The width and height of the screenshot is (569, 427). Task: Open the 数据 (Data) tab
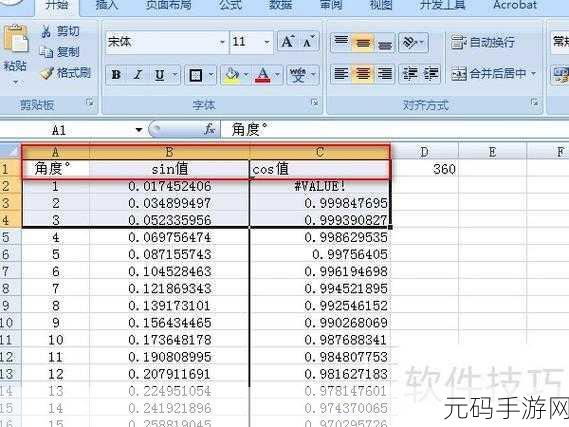(x=281, y=5)
